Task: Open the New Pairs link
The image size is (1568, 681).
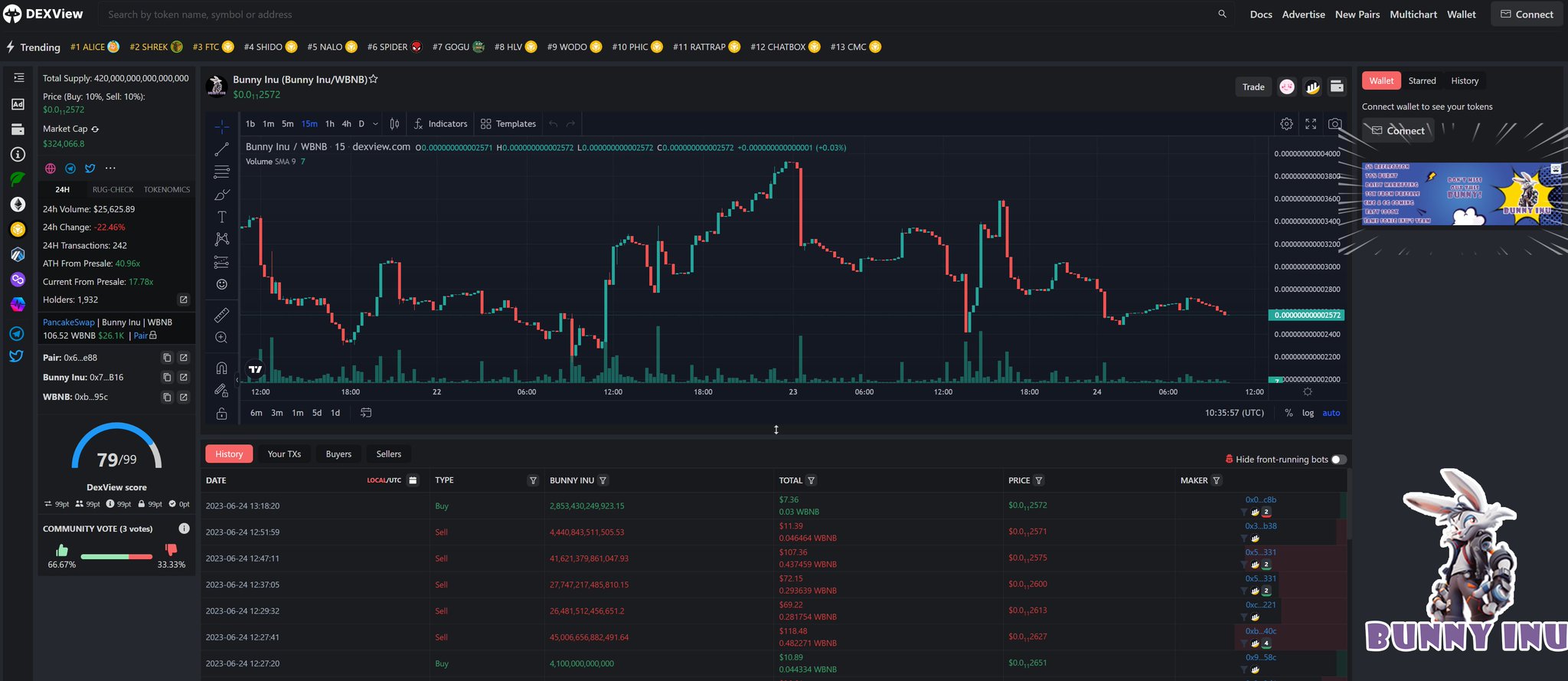Action: click(1357, 14)
